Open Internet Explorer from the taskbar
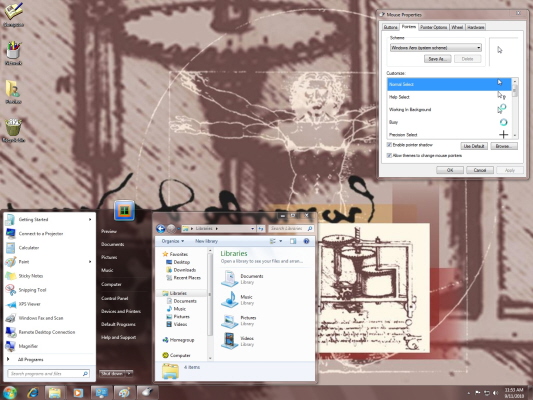 pyautogui.click(x=33, y=393)
